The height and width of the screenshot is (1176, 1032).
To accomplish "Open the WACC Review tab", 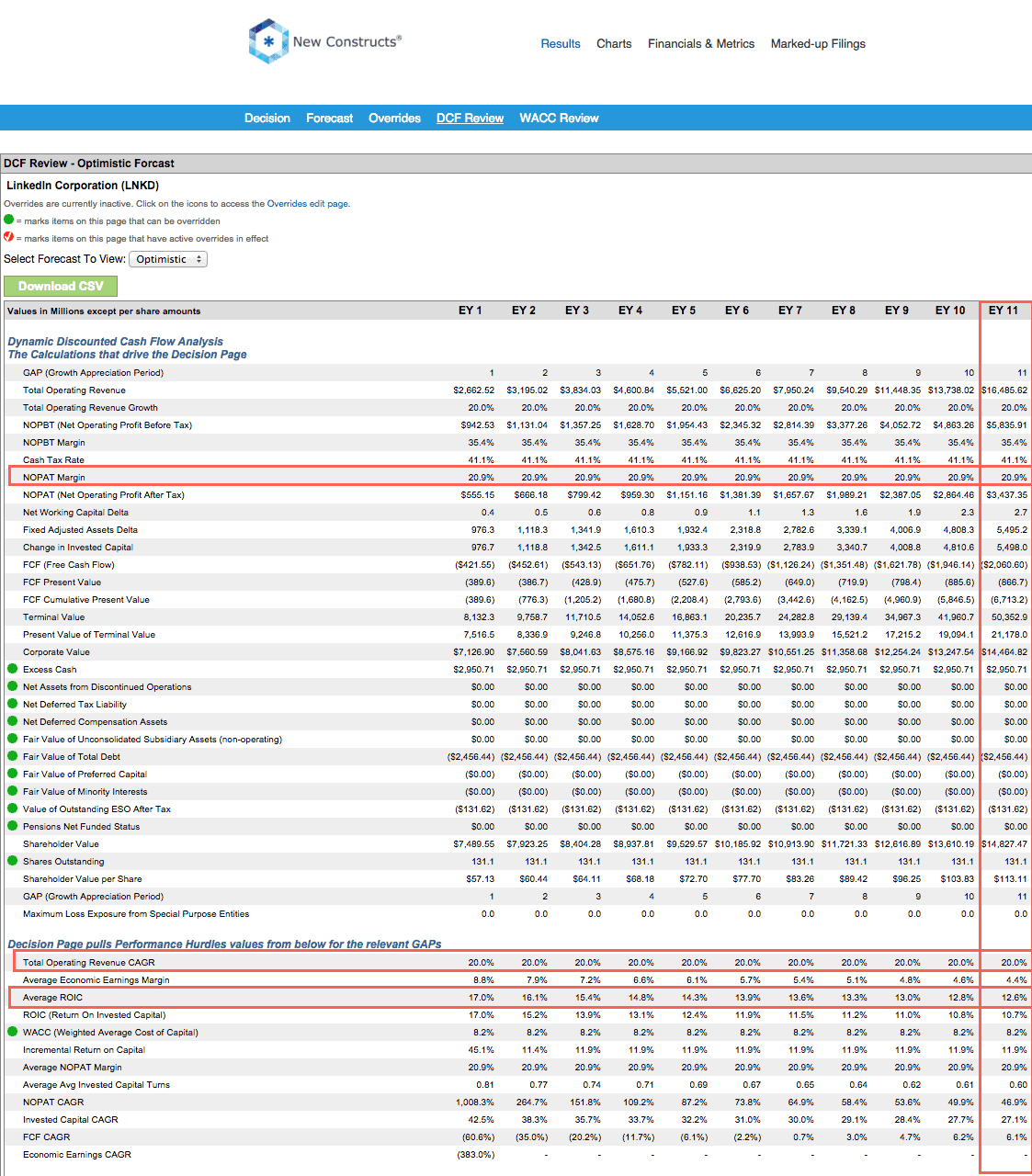I will (x=559, y=118).
